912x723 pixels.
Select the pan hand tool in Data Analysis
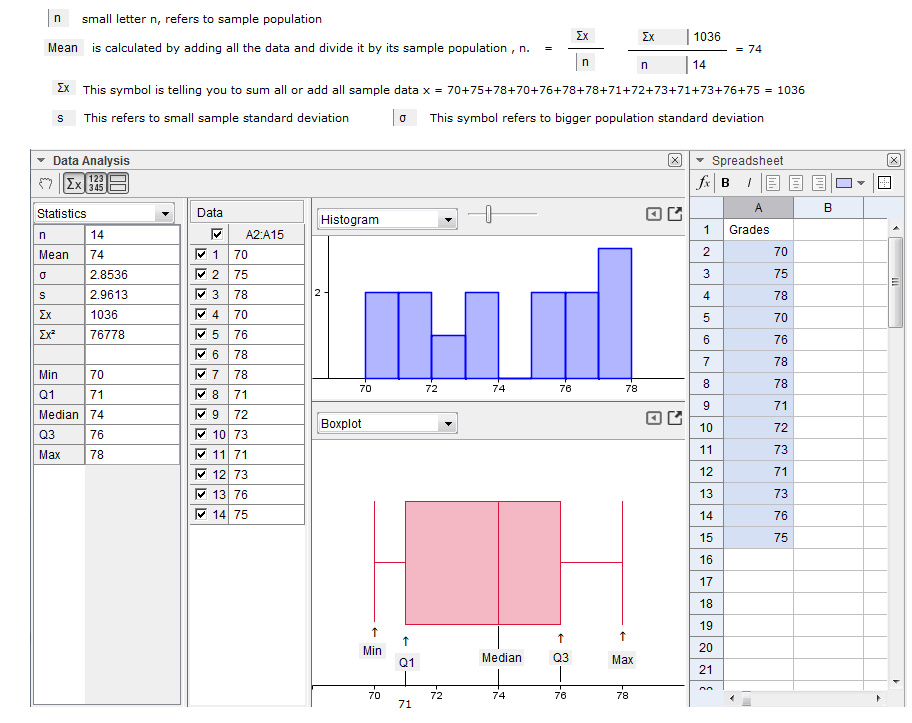[x=45, y=183]
